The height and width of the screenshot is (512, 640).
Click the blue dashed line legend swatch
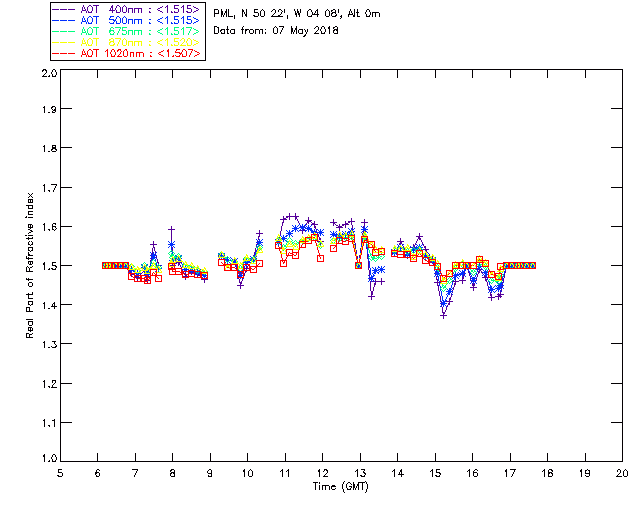coord(64,20)
